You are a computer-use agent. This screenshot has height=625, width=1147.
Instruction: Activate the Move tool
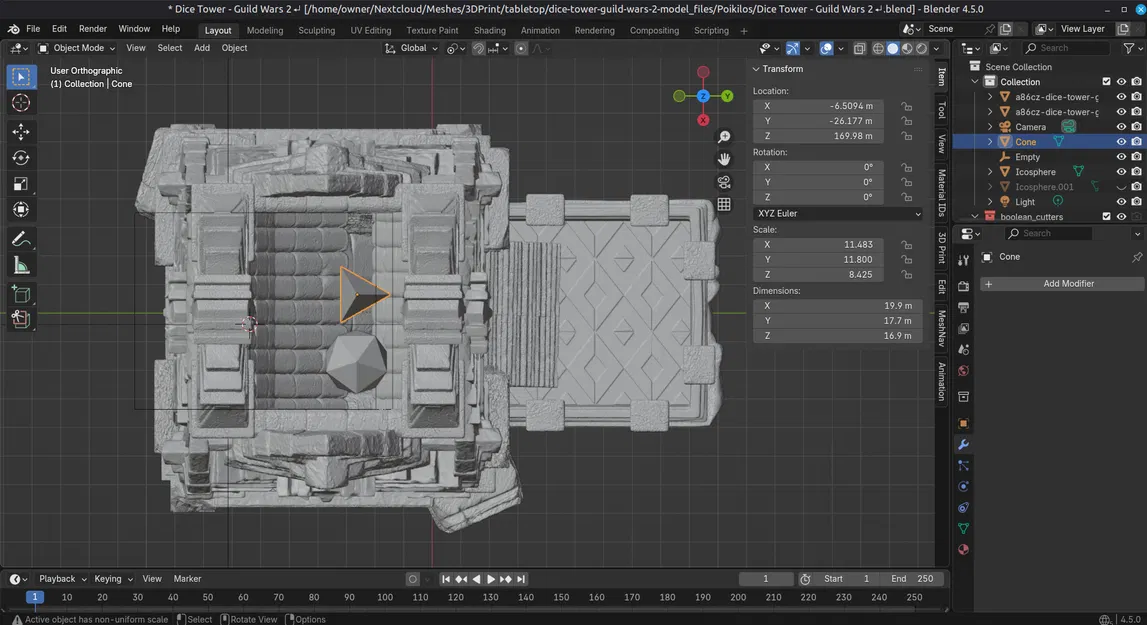point(20,132)
